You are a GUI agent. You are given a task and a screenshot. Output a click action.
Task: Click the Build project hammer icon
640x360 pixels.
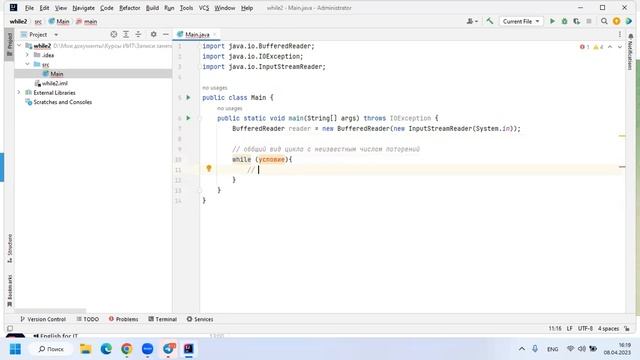click(489, 21)
